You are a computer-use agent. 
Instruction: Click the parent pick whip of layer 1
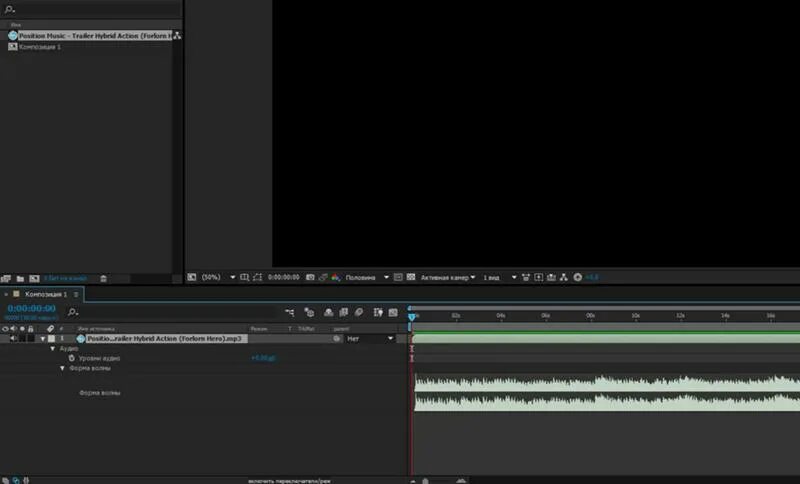point(336,339)
